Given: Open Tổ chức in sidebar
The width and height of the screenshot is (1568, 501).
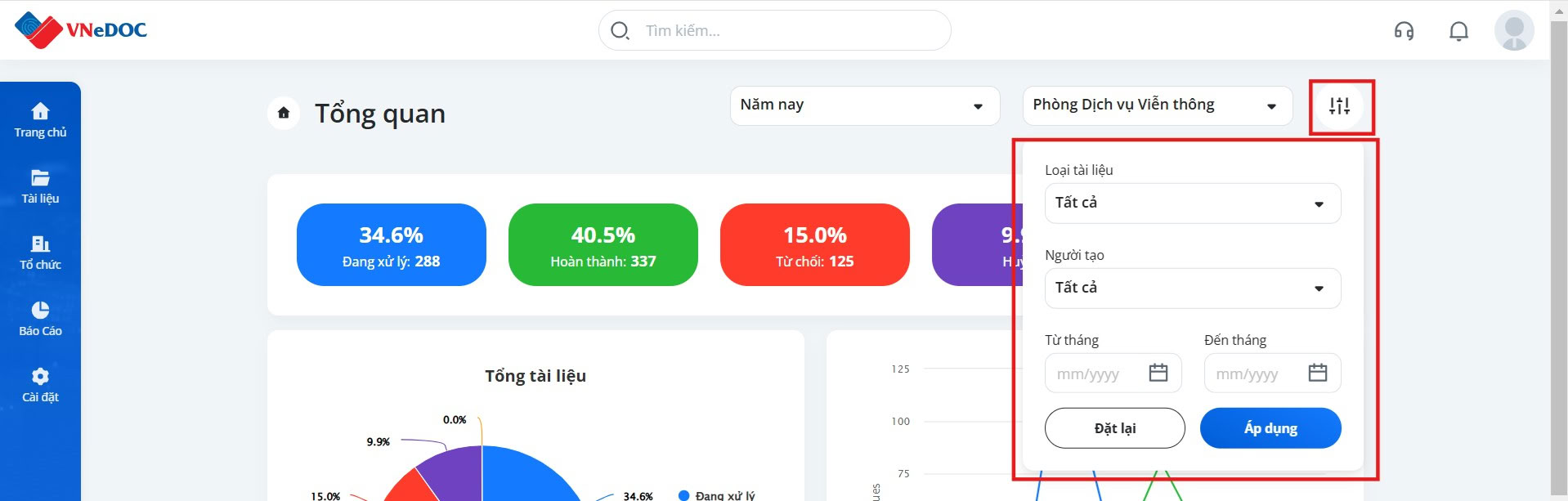Looking at the screenshot, I should 40,253.
